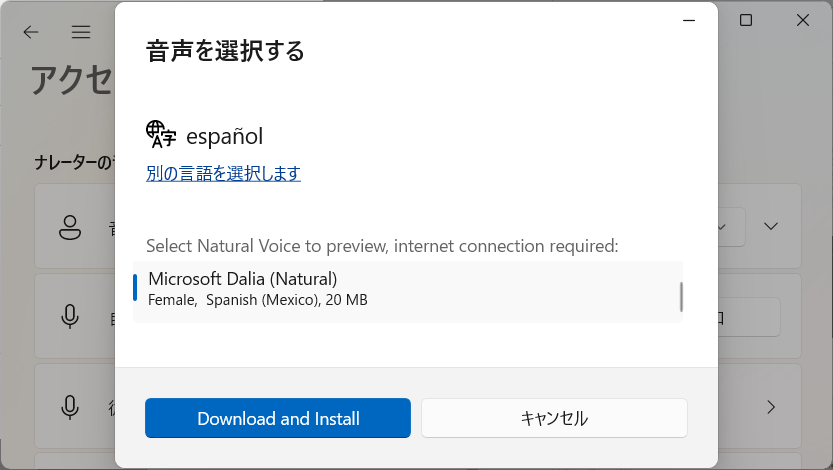Click the upper microphone icon in settings

[70, 317]
